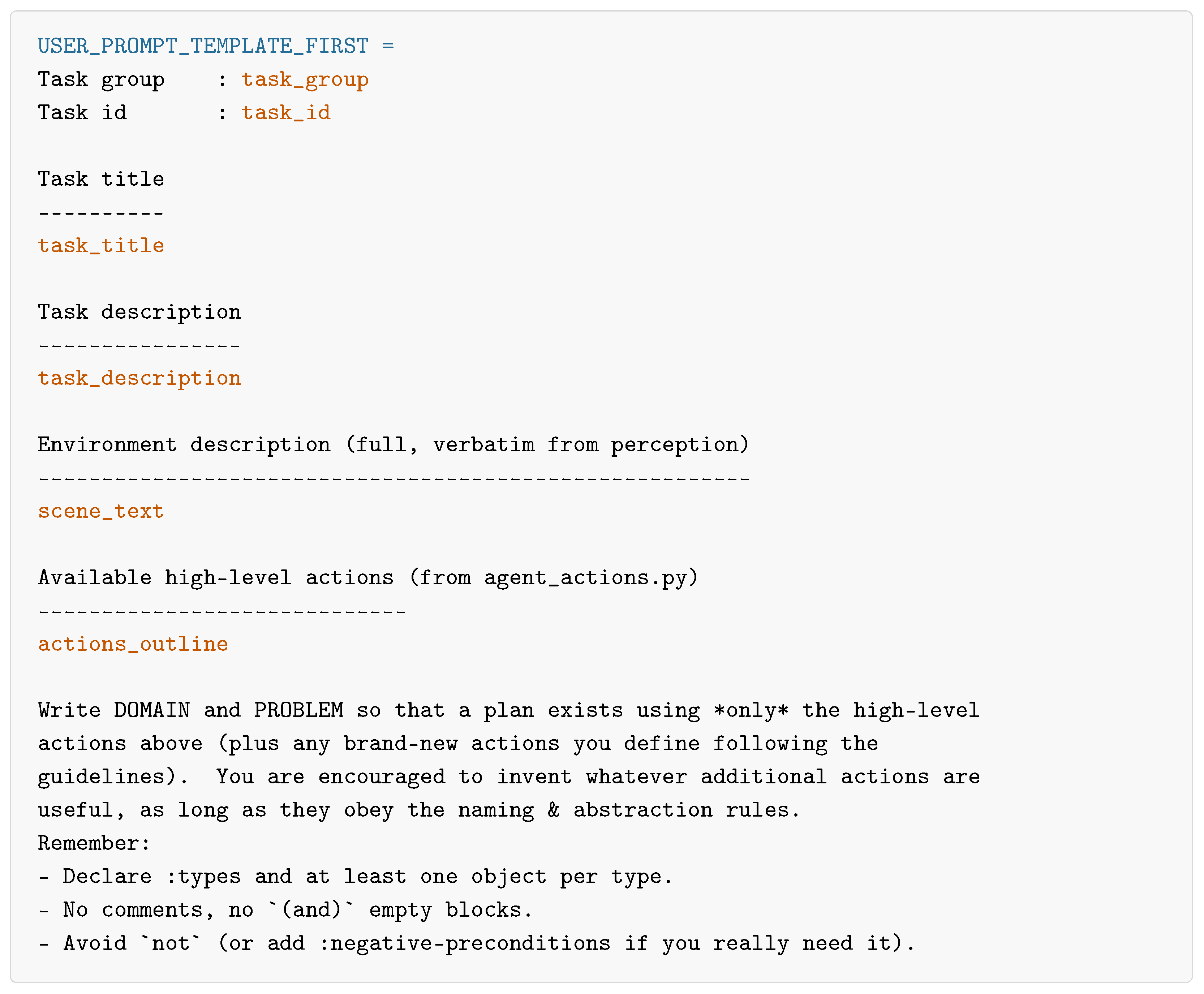Select the task_id placeholder

click(286, 113)
